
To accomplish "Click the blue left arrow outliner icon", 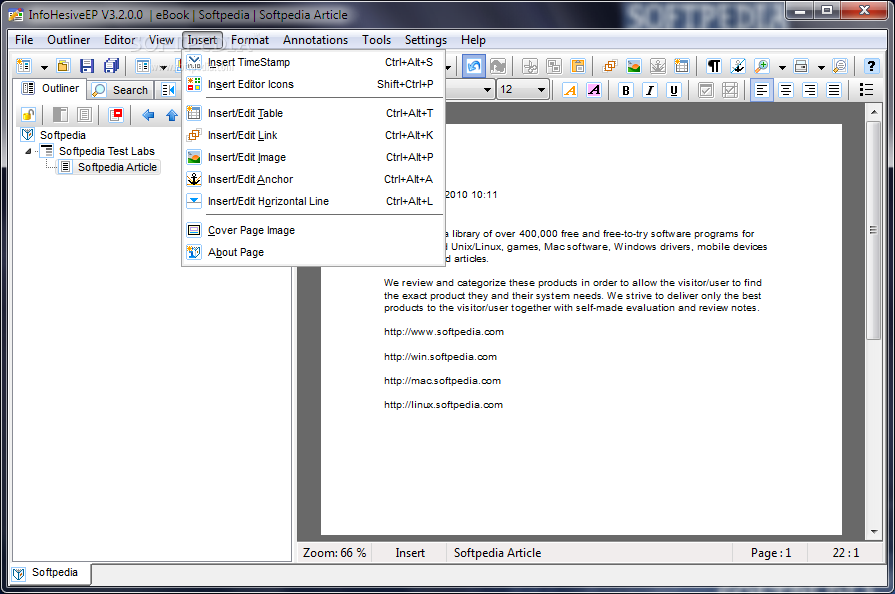I will [148, 115].
